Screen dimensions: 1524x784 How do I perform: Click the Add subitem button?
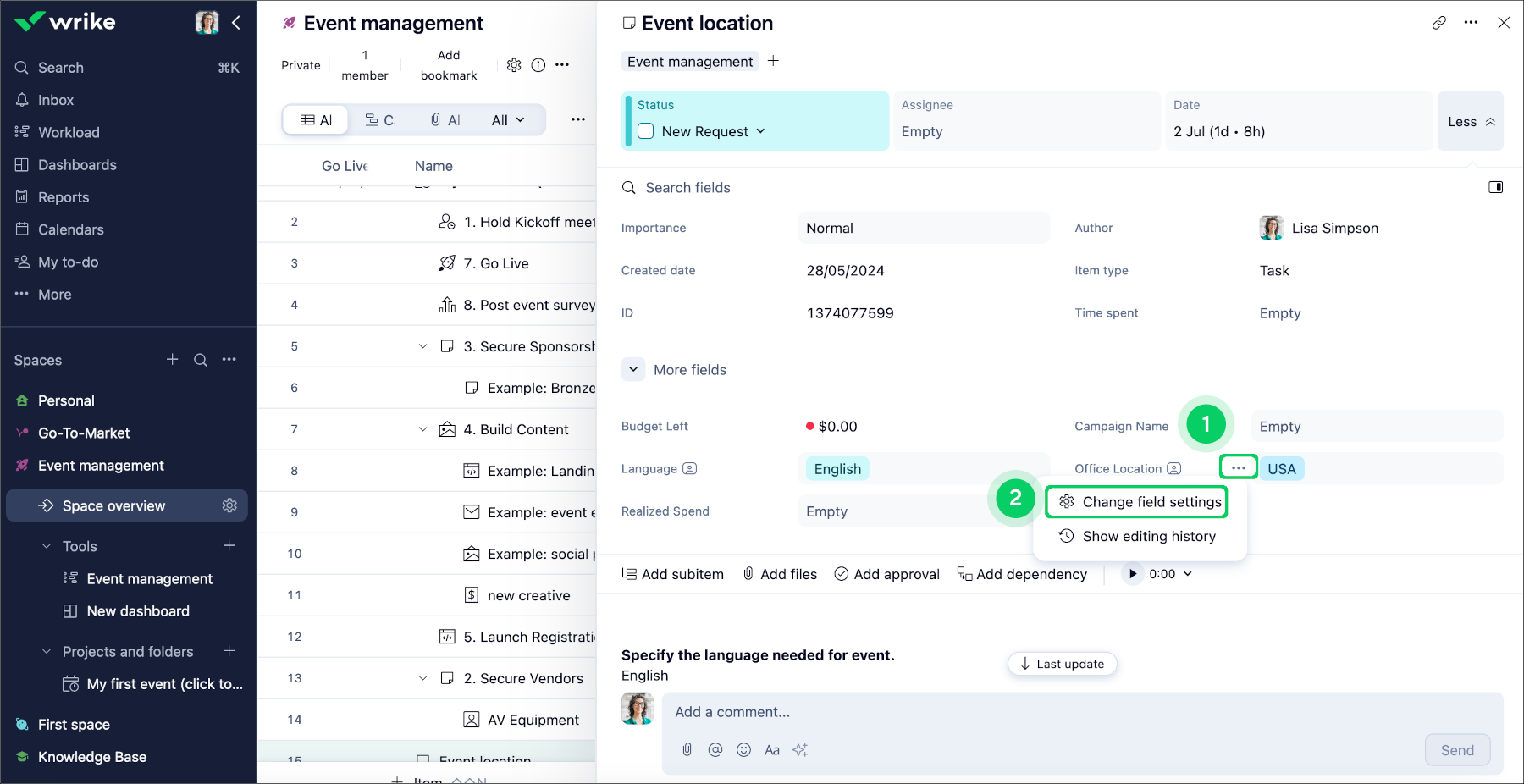[673, 574]
